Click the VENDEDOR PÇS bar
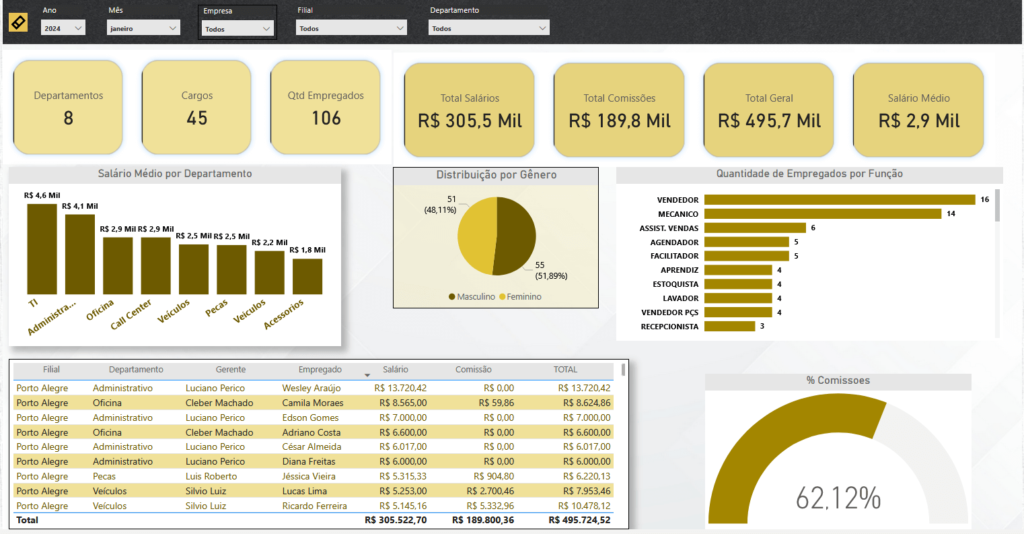This screenshot has height=534, width=1024. [738, 313]
